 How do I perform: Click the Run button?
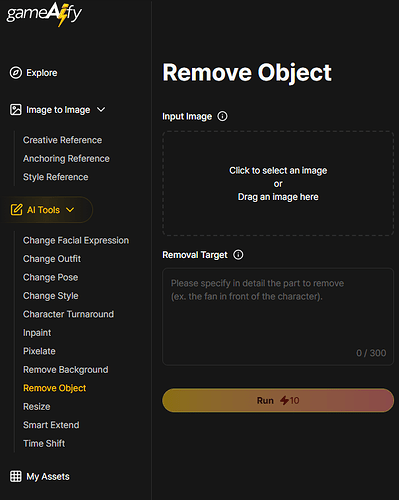click(x=278, y=400)
